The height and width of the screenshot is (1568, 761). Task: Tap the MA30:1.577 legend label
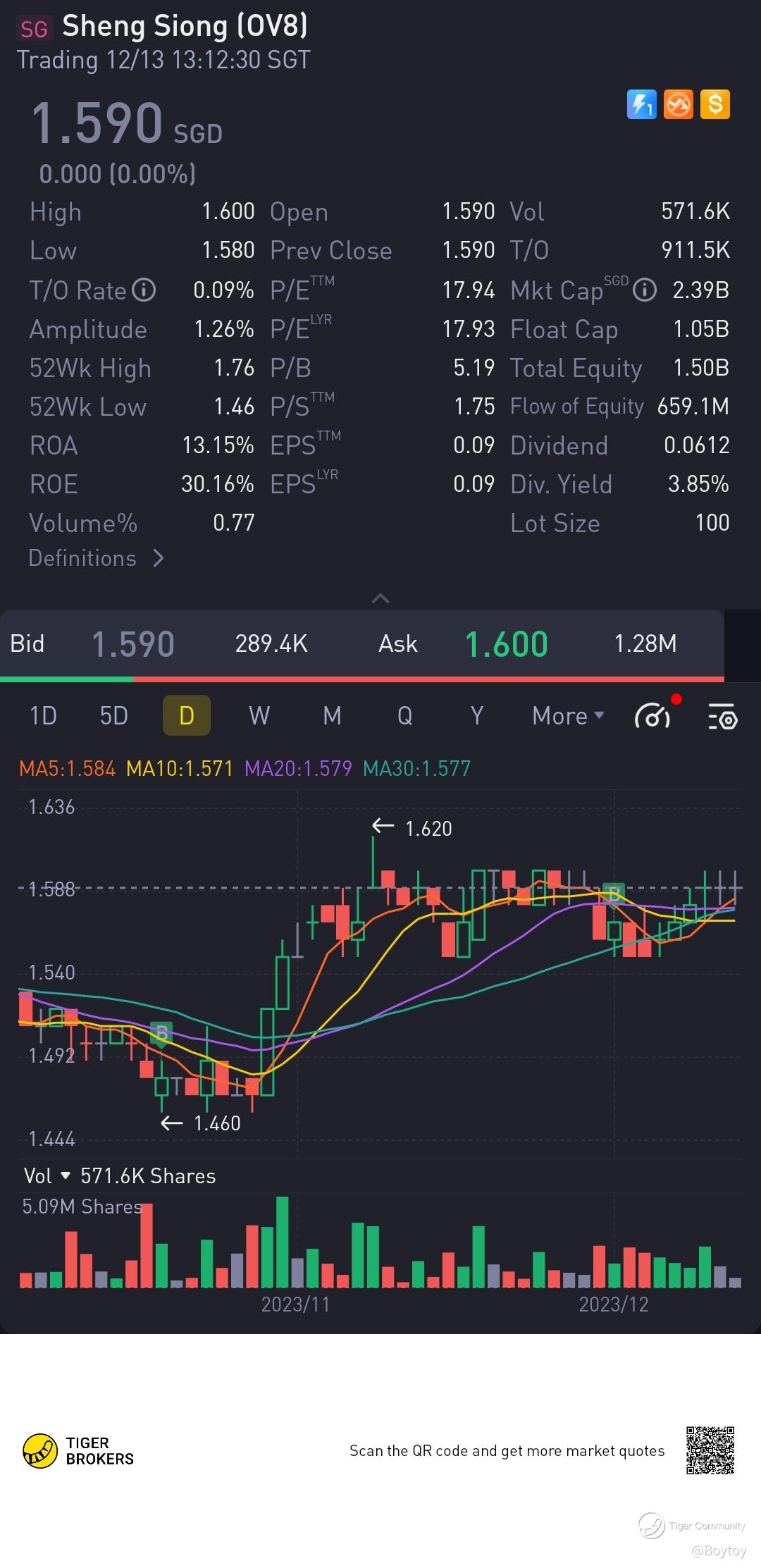[416, 768]
